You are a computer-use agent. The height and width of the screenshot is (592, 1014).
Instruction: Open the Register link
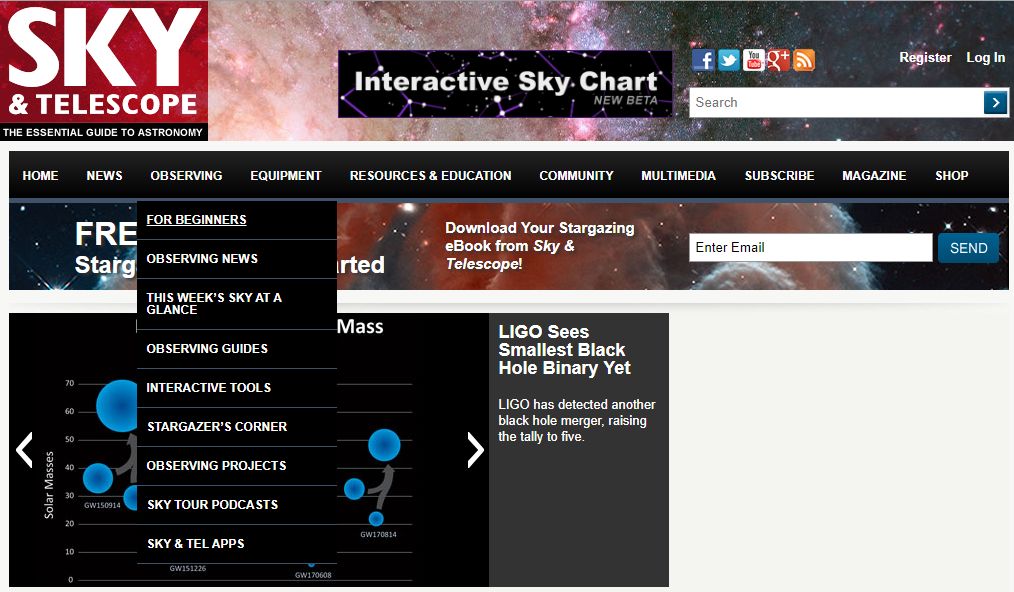(925, 58)
